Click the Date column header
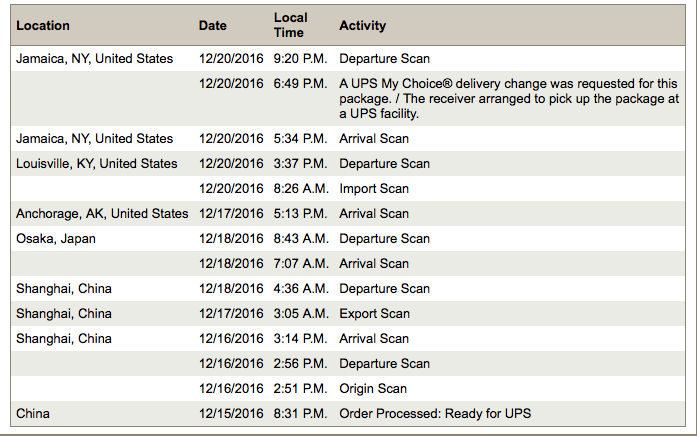Image resolution: width=697 pixels, height=436 pixels. click(212, 26)
